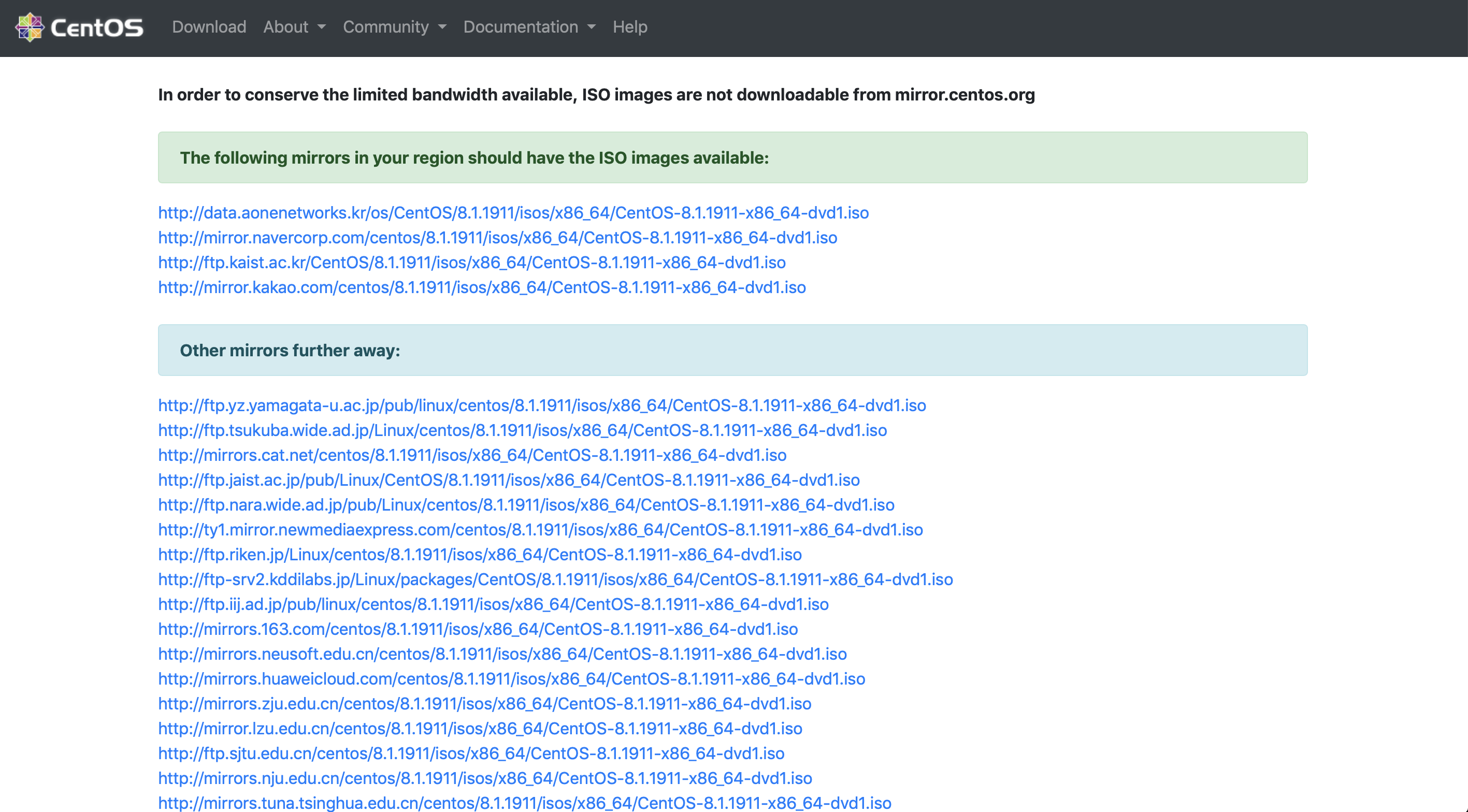
Task: Open the Help nav item
Action: coord(630,27)
